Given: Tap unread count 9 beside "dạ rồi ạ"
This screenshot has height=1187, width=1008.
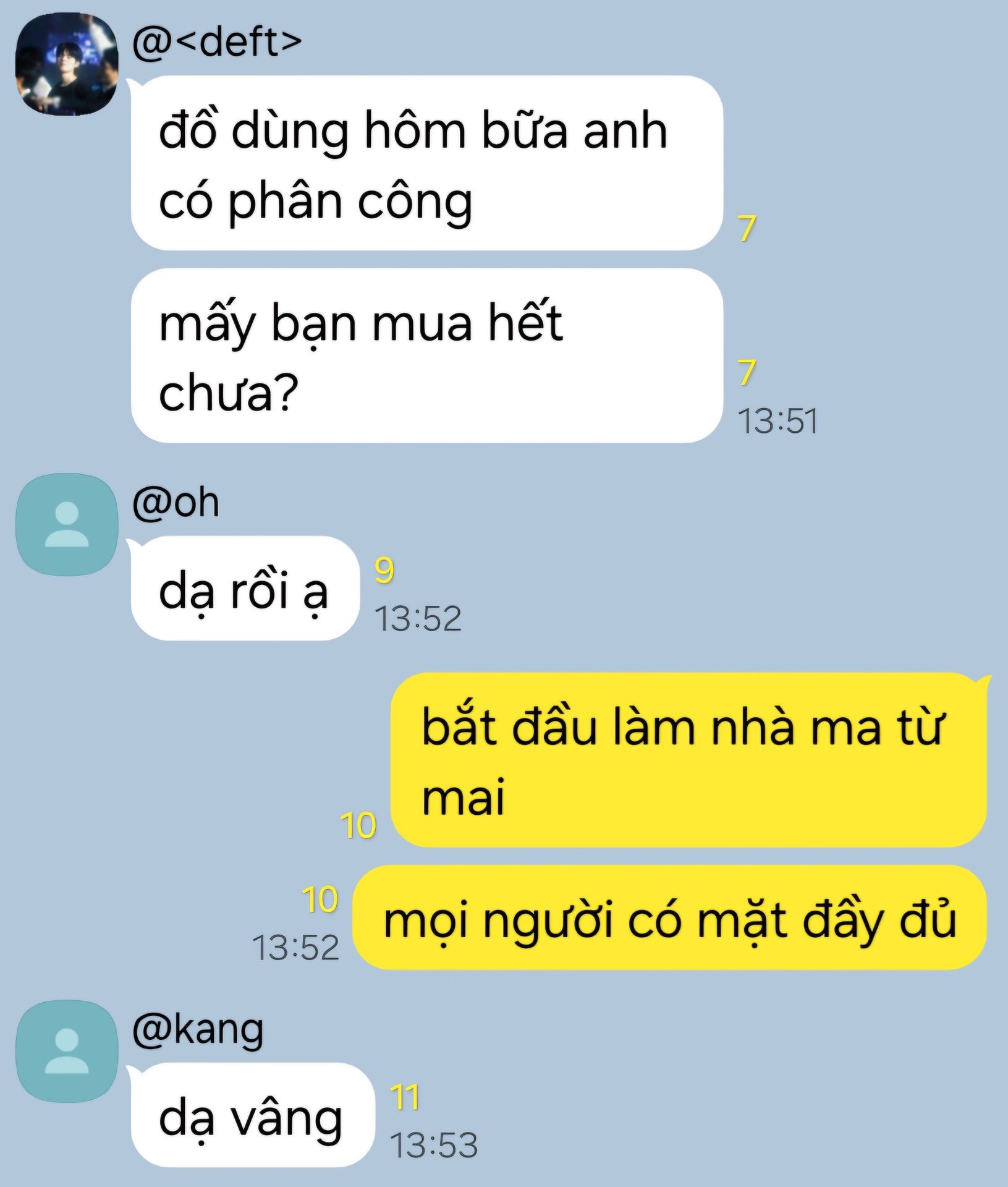Looking at the screenshot, I should point(384,571).
